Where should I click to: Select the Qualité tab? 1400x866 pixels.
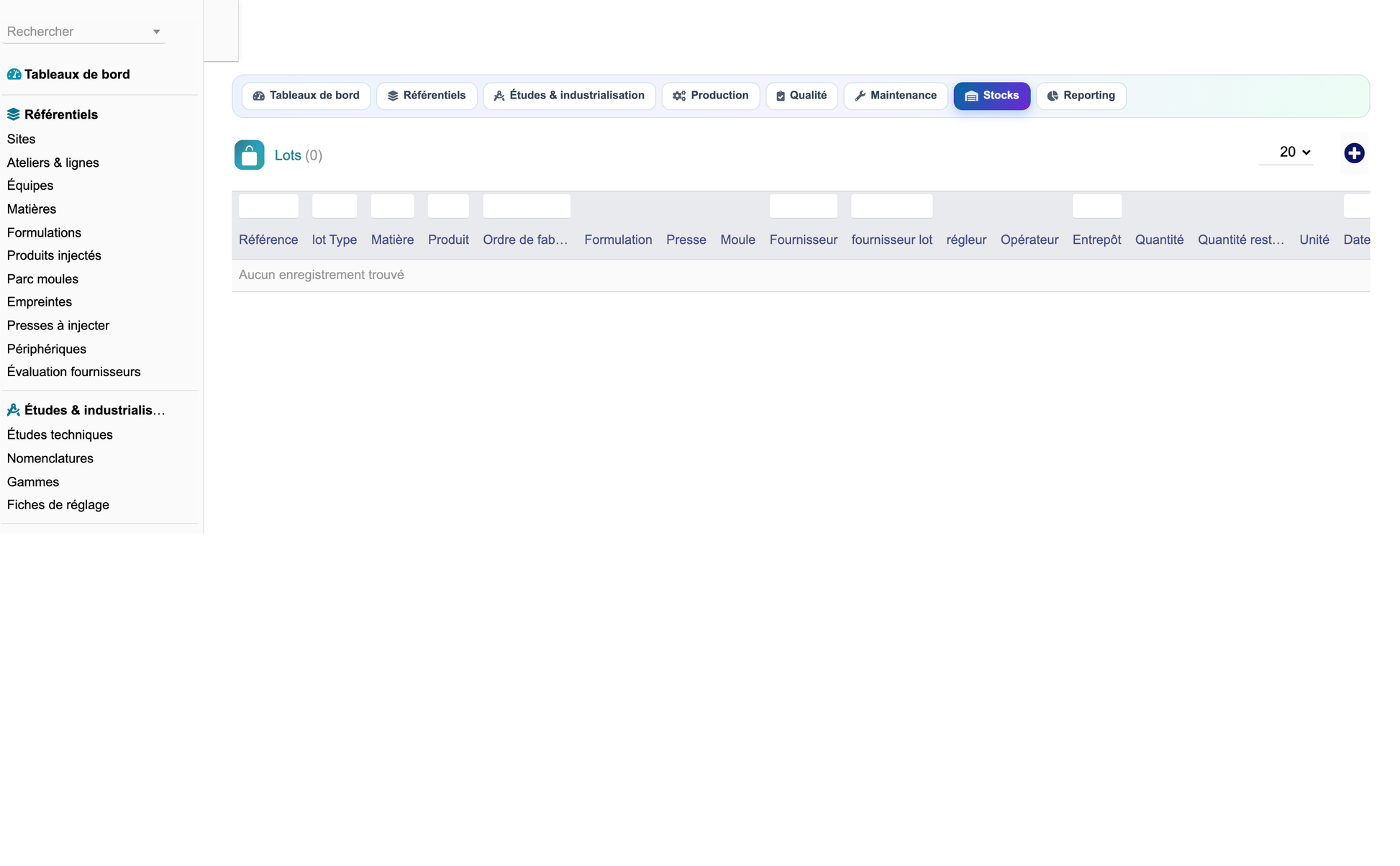point(801,96)
